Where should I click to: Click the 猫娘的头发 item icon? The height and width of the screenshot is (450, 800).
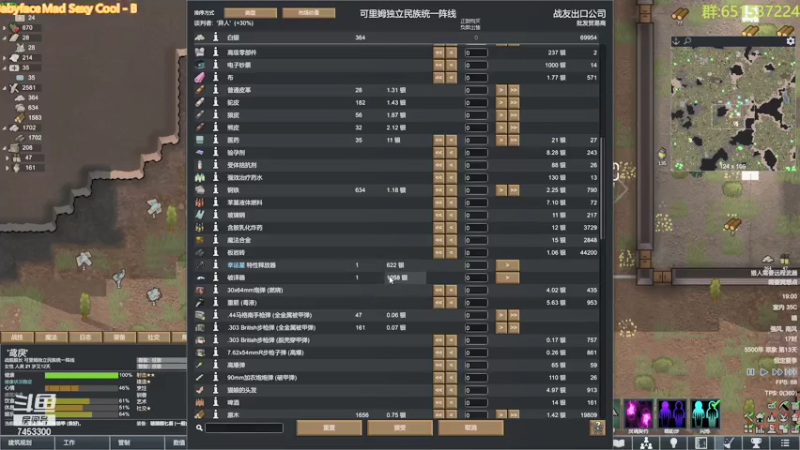click(x=199, y=390)
